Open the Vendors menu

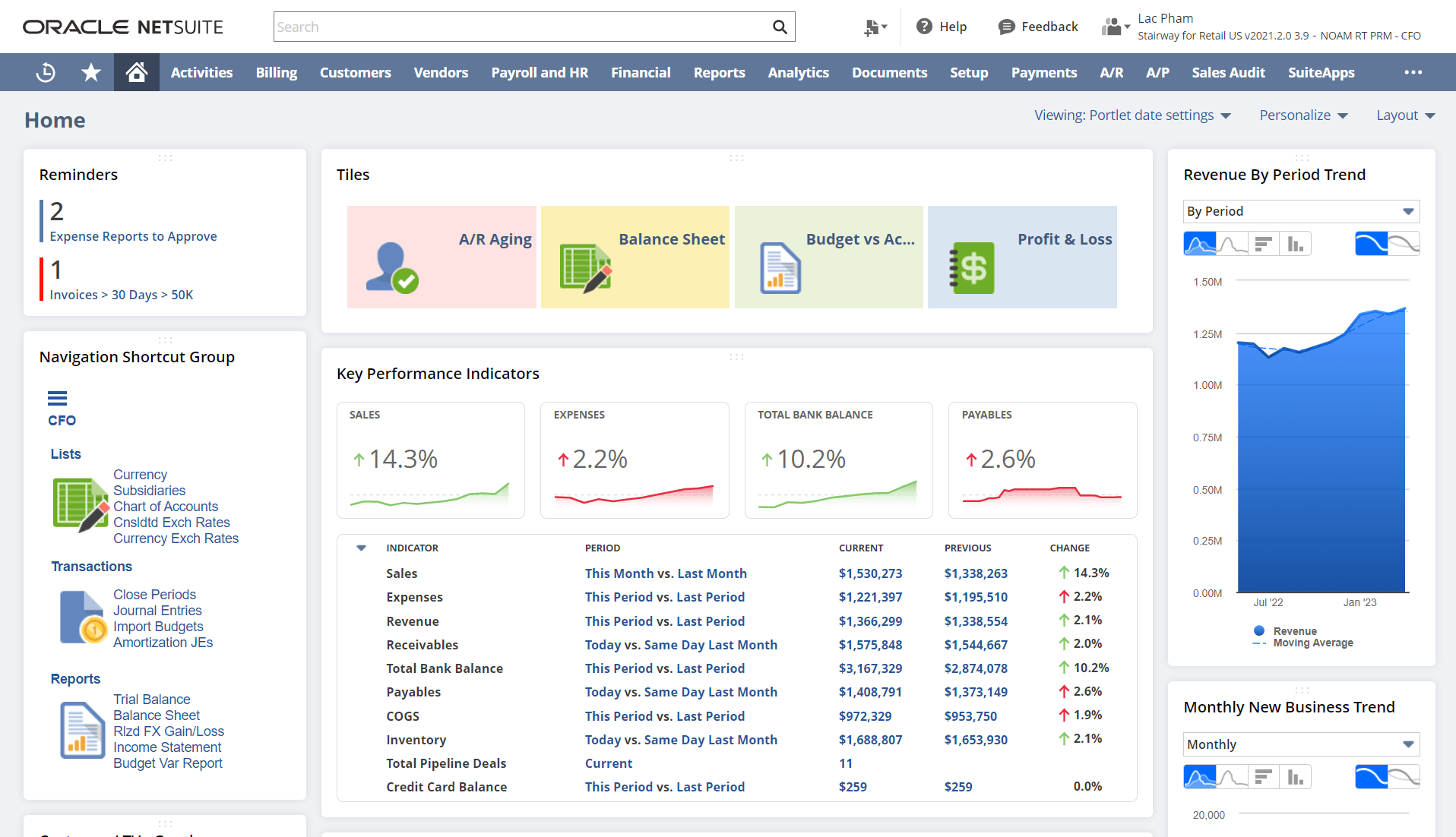click(x=441, y=72)
